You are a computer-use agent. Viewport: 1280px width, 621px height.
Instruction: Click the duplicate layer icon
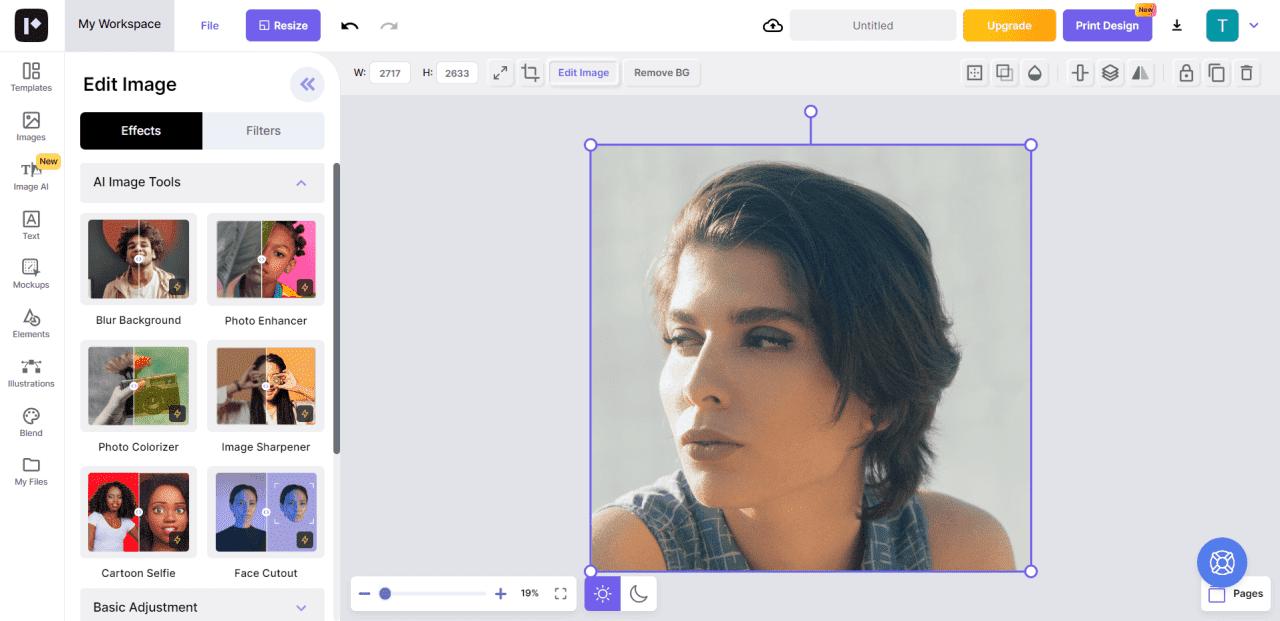click(1216, 73)
